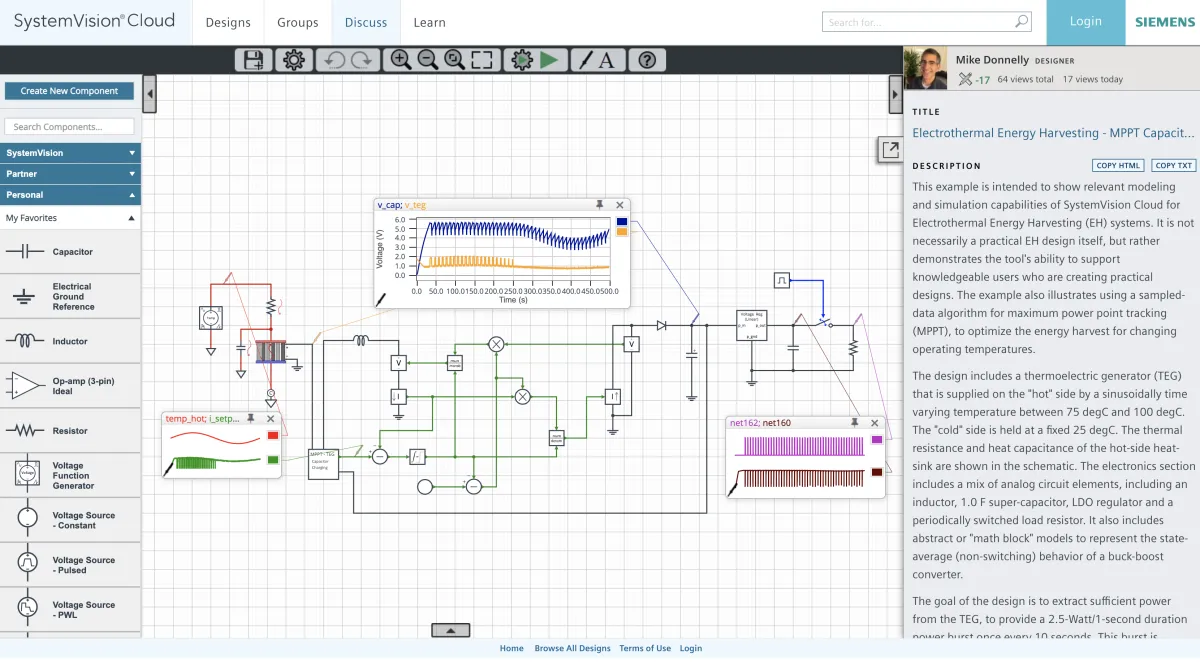Open the Groups tab
The height and width of the screenshot is (662, 1200).
(298, 22)
